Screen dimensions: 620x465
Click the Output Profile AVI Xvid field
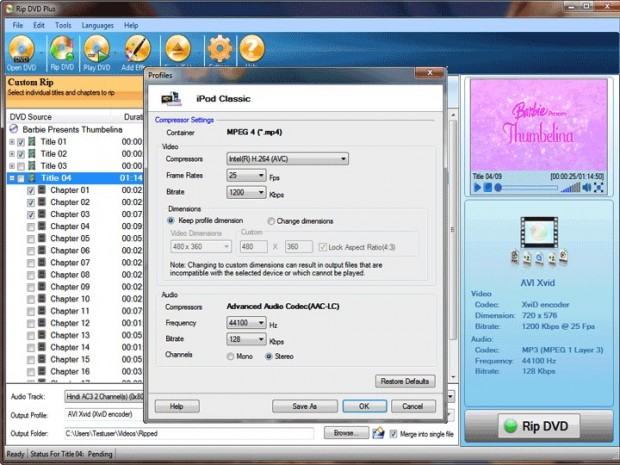pyautogui.click(x=104, y=414)
